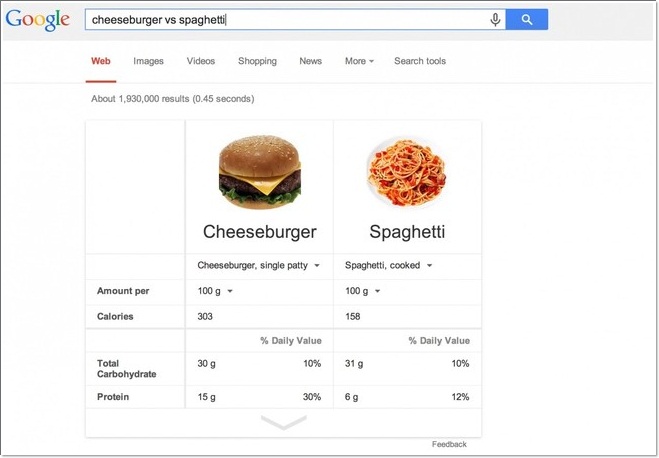Open Search tools options

click(x=420, y=61)
